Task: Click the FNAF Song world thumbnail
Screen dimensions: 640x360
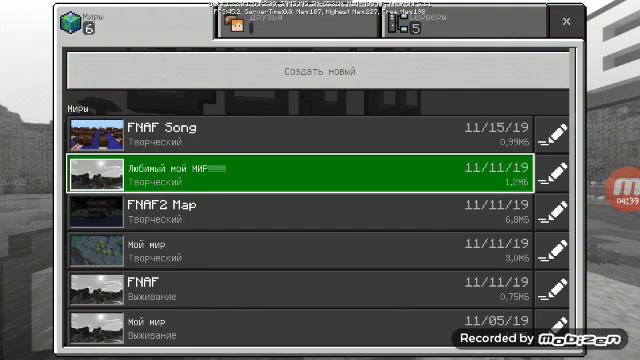Action: point(97,135)
